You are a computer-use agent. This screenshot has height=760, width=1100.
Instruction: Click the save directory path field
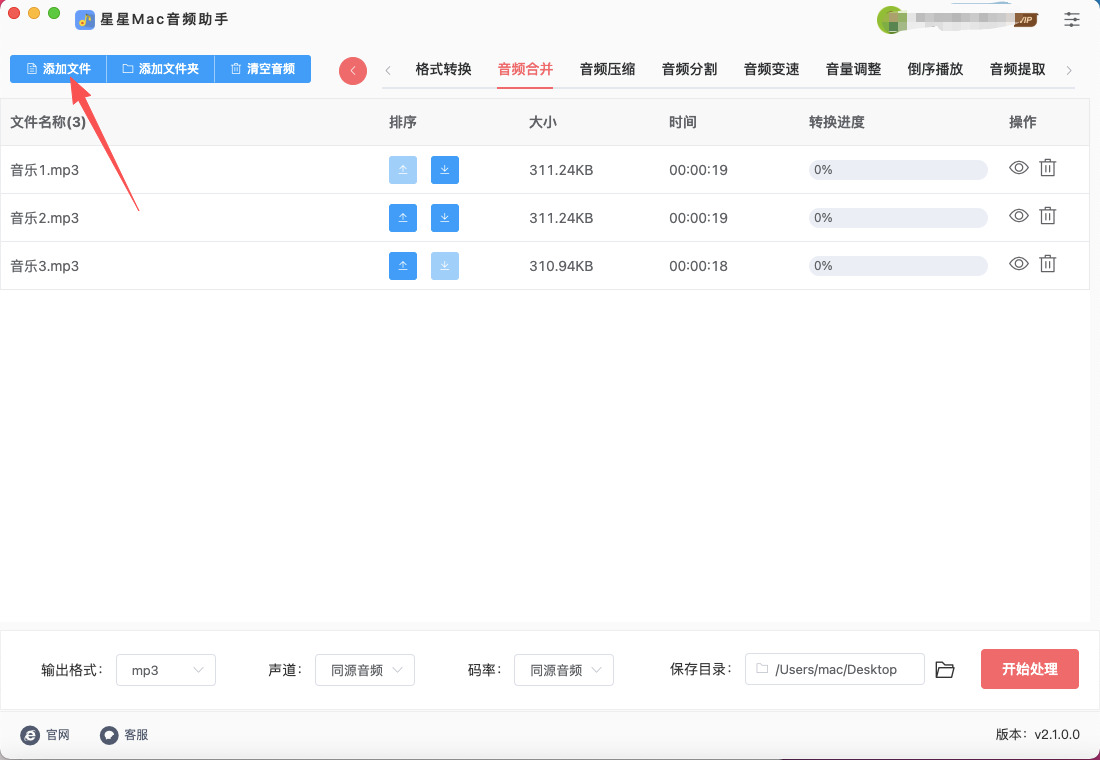click(834, 670)
